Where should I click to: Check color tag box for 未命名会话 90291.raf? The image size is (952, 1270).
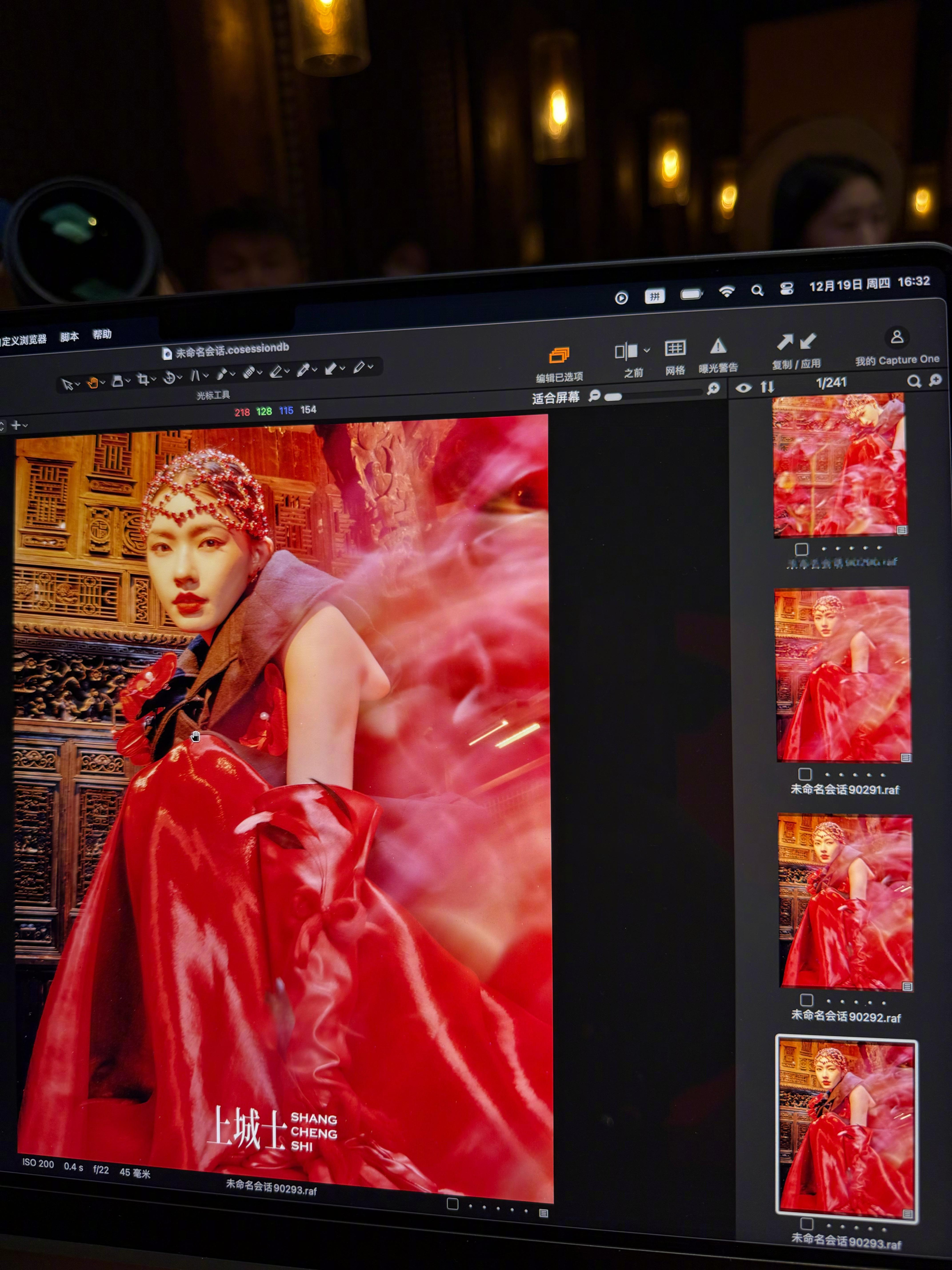coord(805,774)
